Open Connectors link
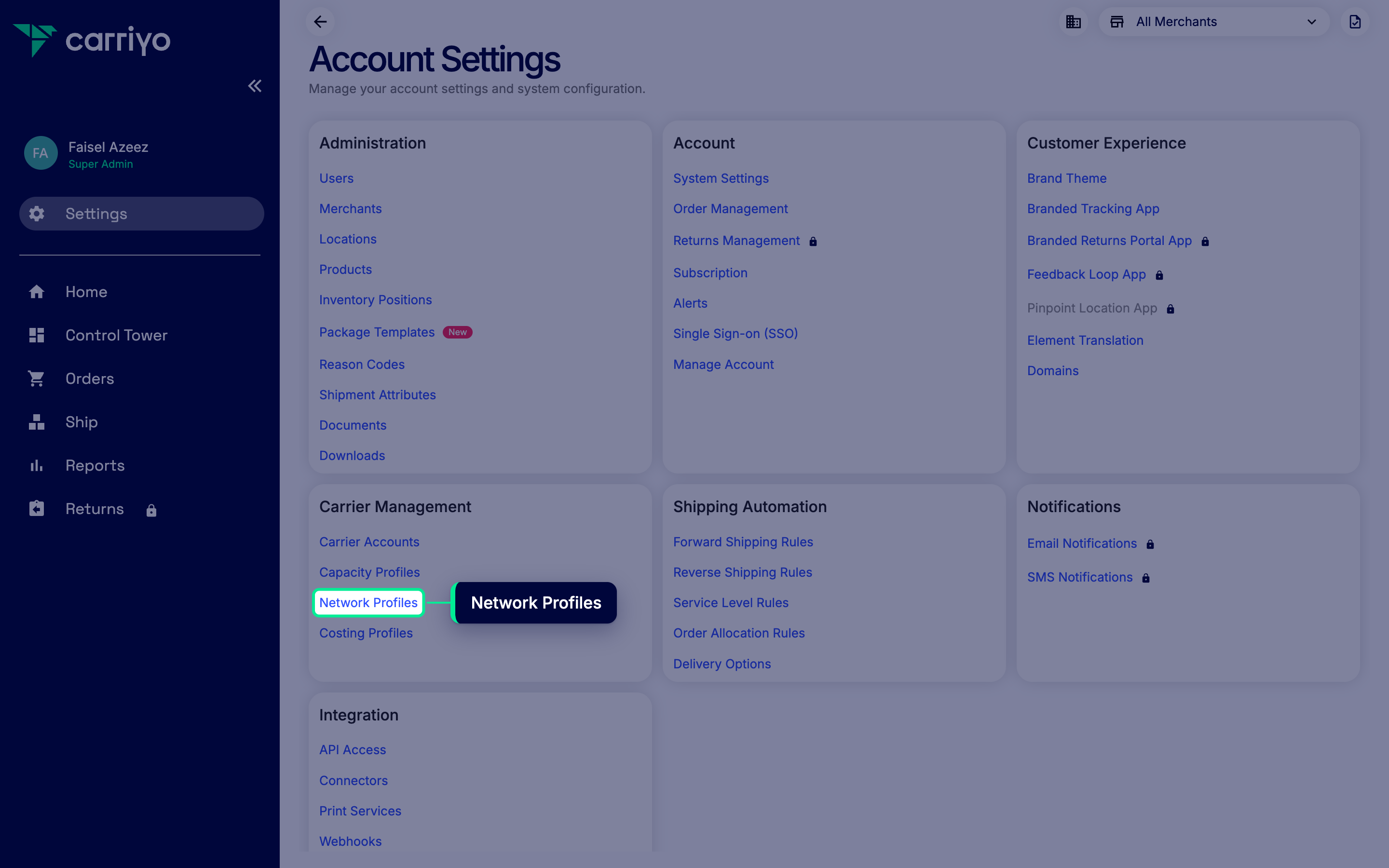This screenshot has height=868, width=1389. 353,780
